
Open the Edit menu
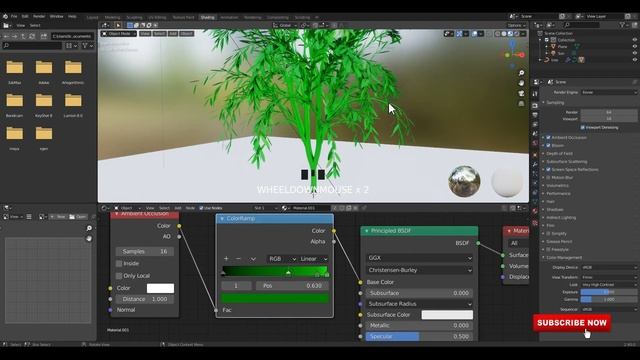[x=25, y=16]
